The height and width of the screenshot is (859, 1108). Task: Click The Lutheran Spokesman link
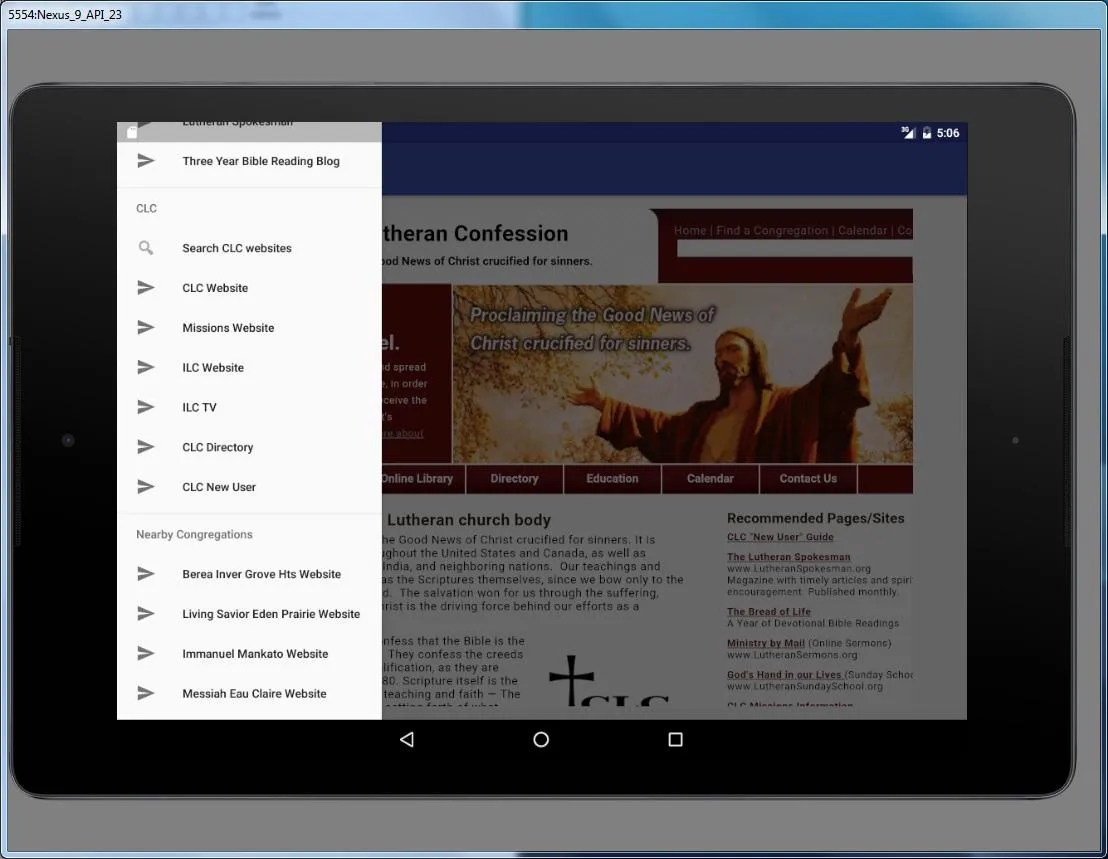point(789,557)
